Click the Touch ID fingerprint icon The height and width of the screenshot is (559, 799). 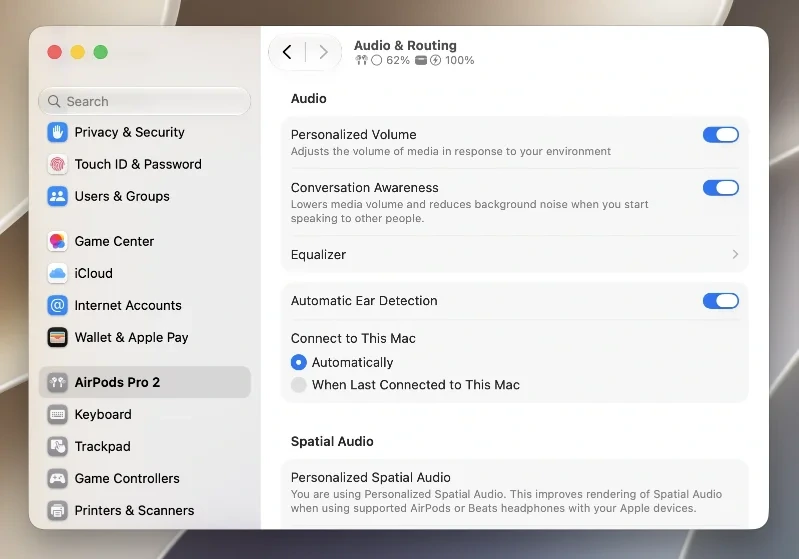pyautogui.click(x=58, y=164)
